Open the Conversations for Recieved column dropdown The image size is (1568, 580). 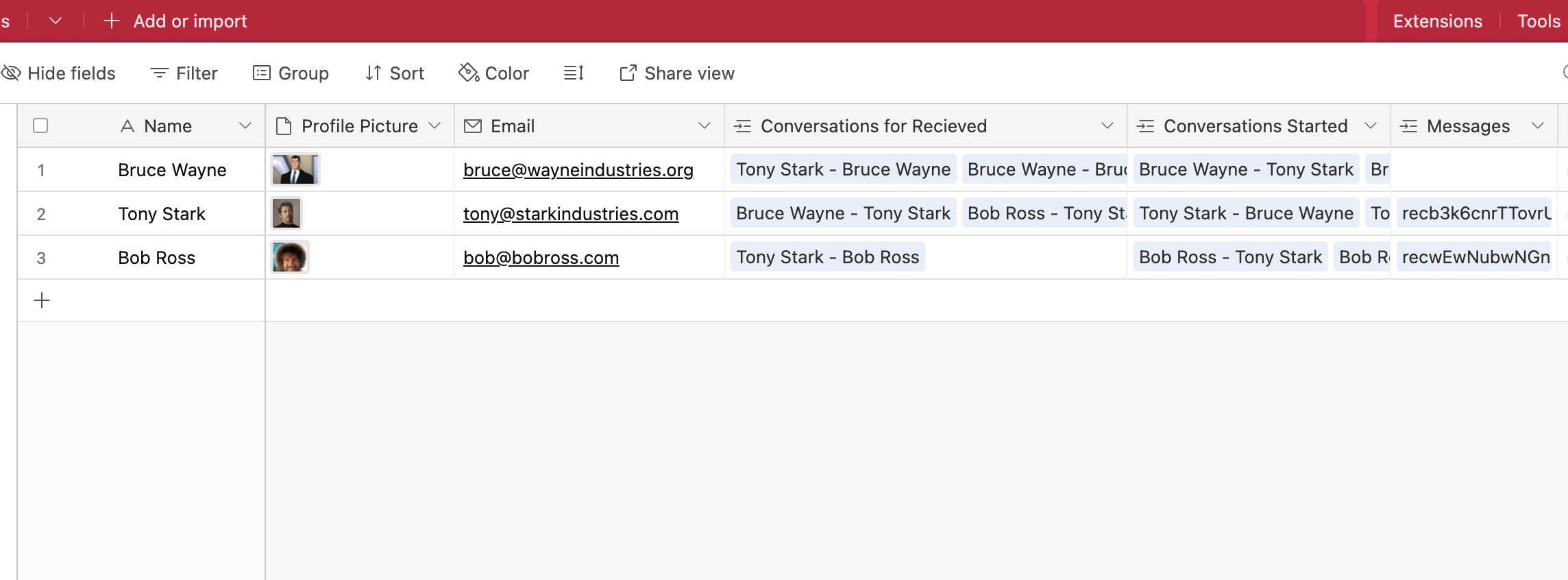[x=1107, y=125]
